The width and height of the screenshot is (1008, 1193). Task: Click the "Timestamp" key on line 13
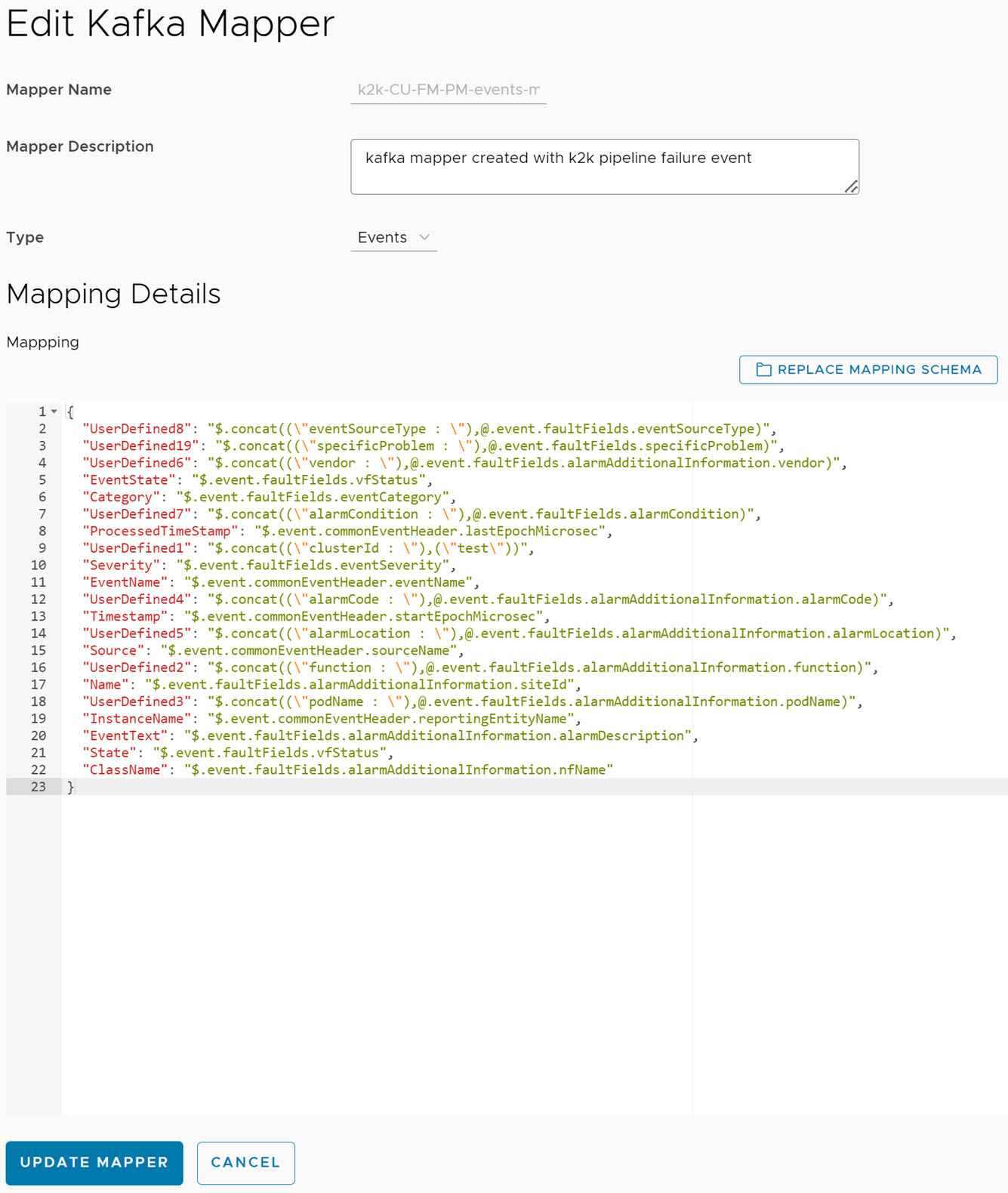pos(125,617)
